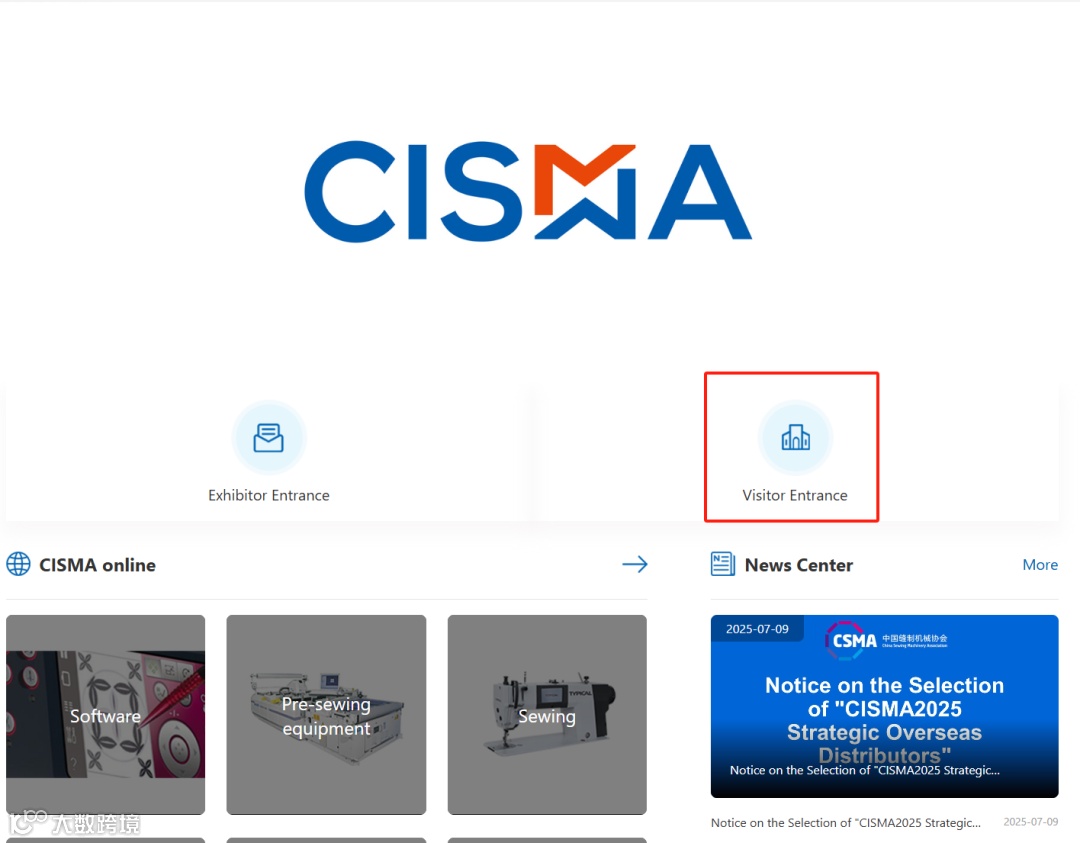Screen dimensions: 1080x843
Task: Open the Software category thumbnail
Action: (x=105, y=715)
